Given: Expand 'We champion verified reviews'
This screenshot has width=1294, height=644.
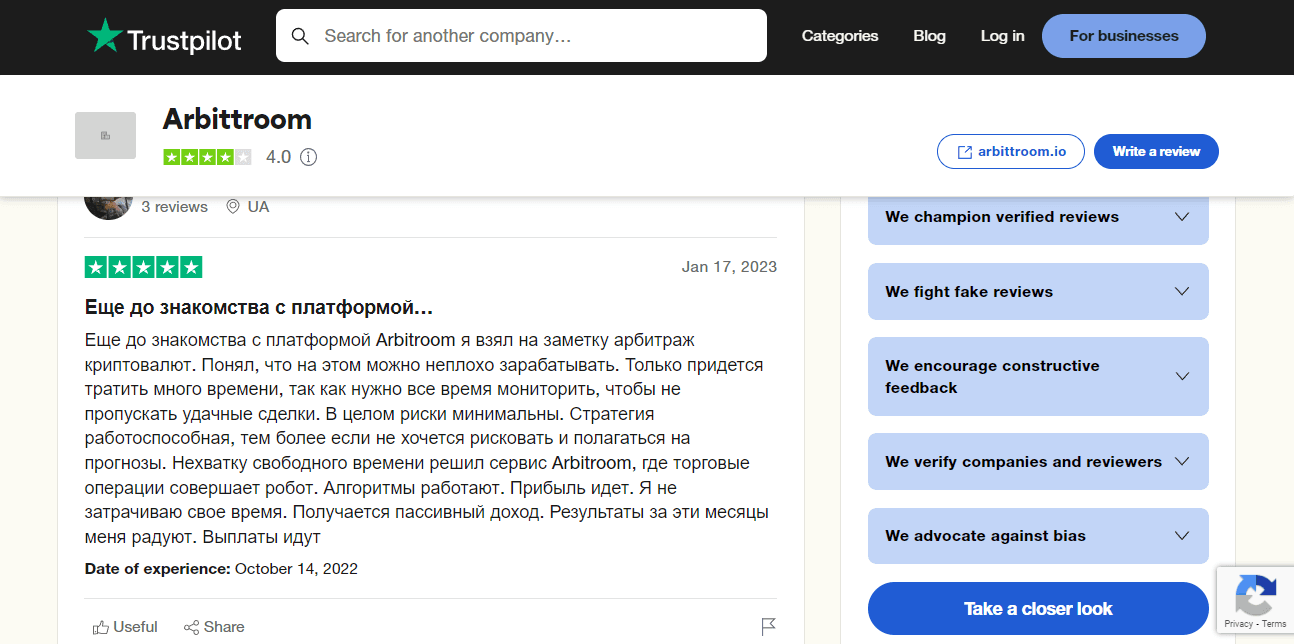Looking at the screenshot, I should click(x=1181, y=217).
